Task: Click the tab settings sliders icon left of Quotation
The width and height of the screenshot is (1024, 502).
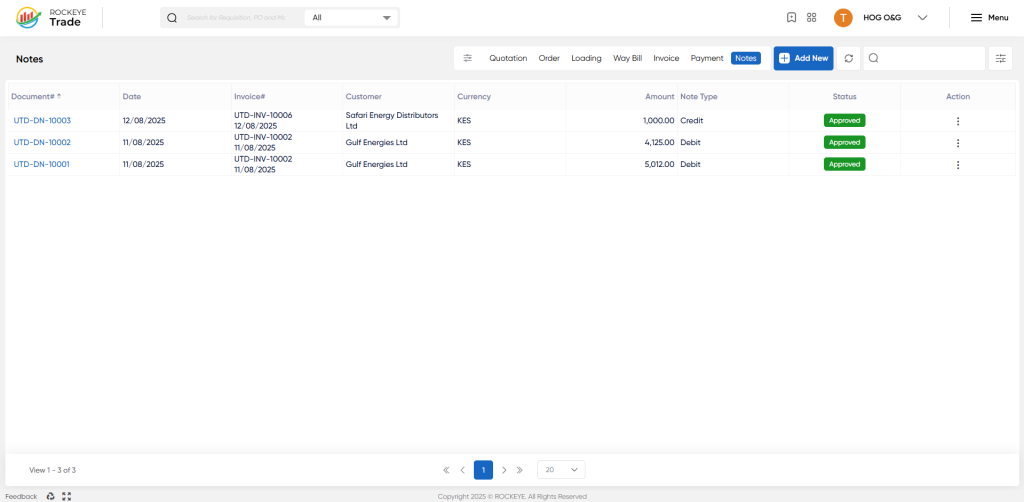Action: [x=468, y=58]
